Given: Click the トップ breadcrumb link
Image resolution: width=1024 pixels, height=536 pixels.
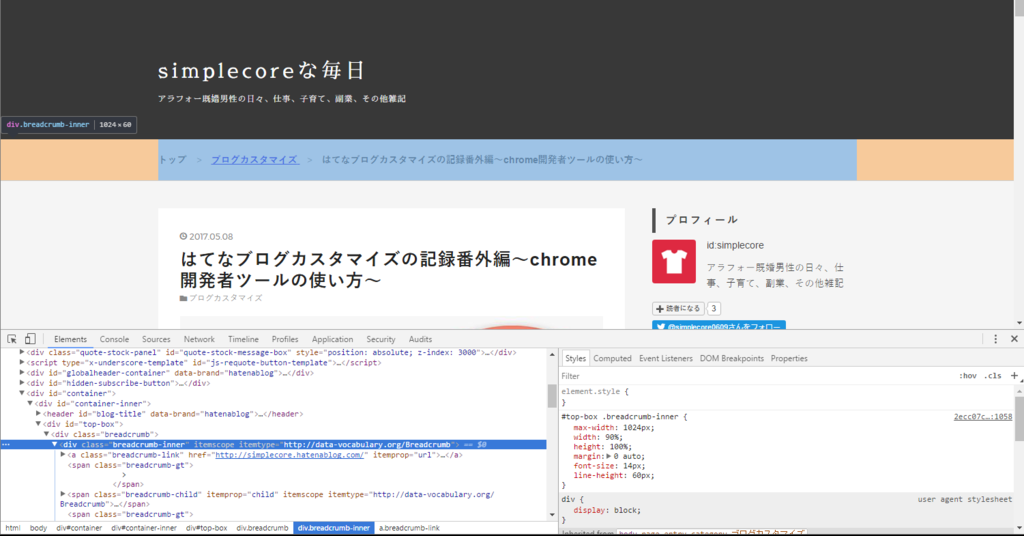Looking at the screenshot, I should point(172,160).
